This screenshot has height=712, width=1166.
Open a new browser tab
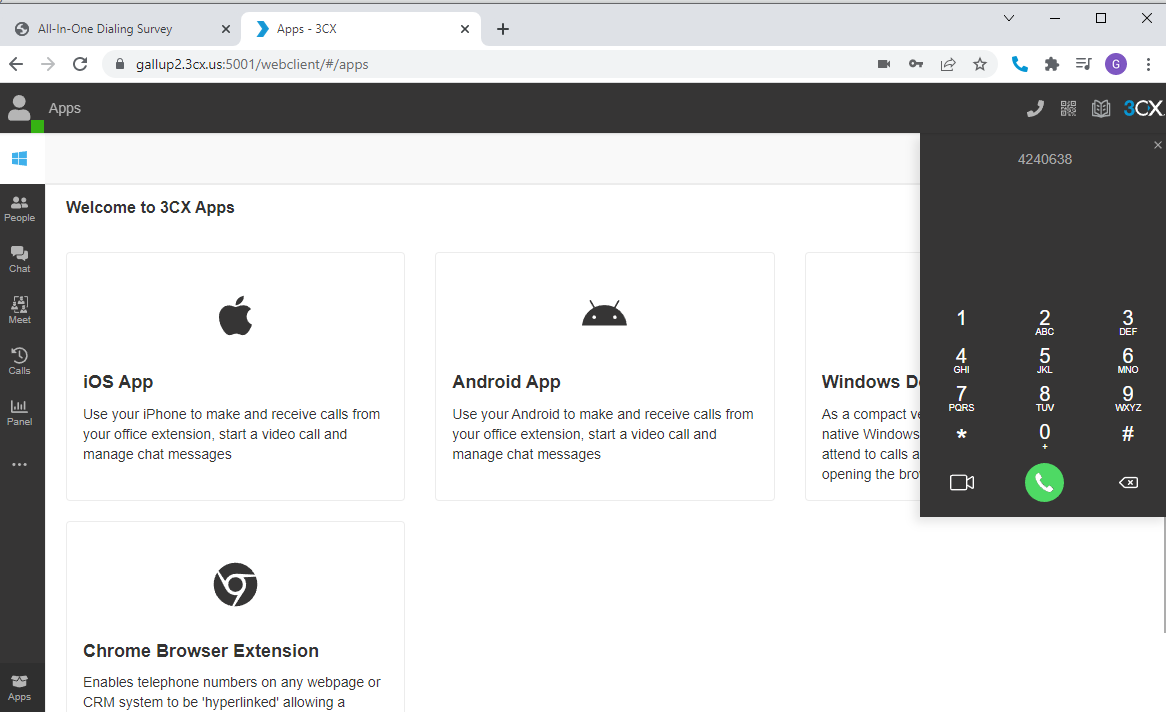click(503, 29)
